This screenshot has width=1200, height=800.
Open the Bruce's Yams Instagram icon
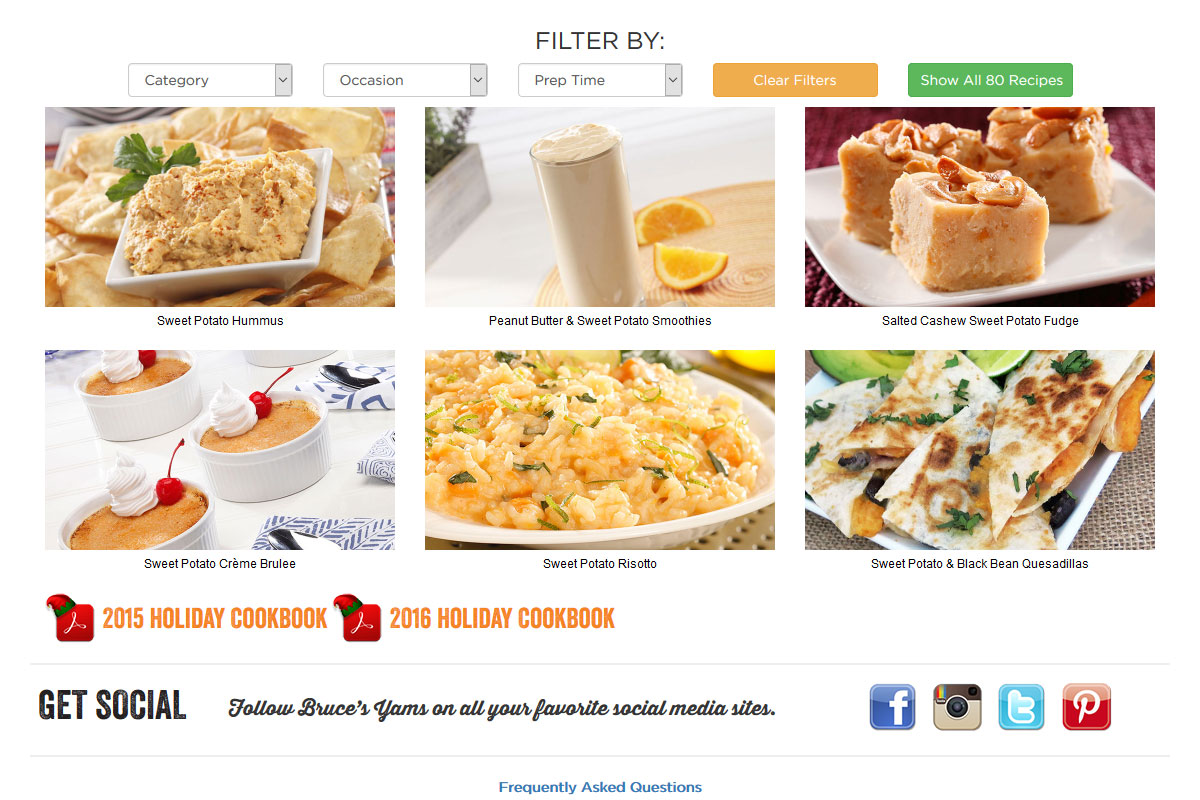(x=957, y=707)
